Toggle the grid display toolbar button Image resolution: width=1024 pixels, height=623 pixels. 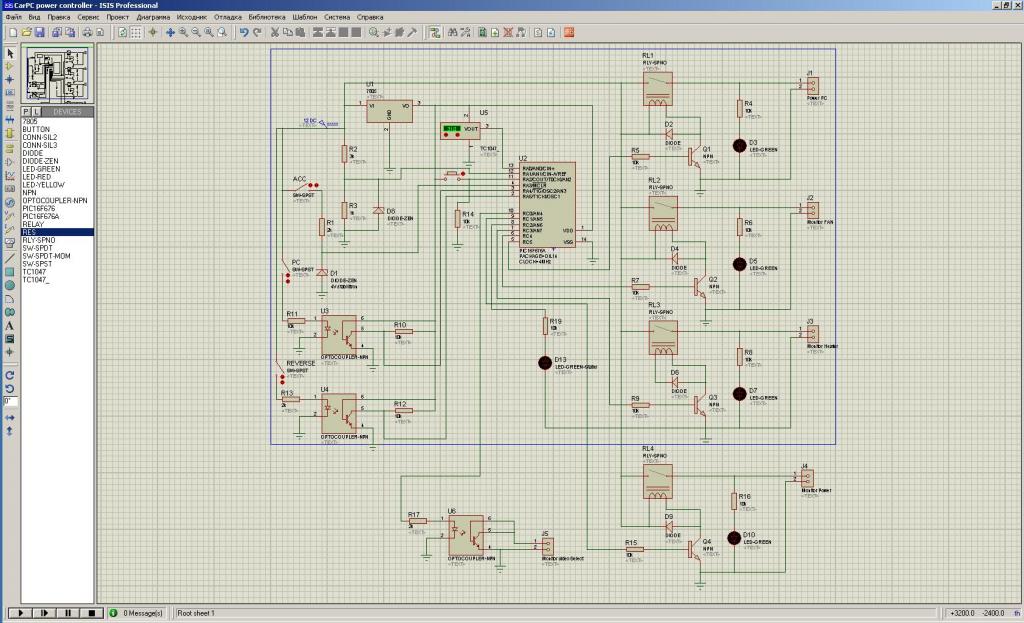click(137, 33)
